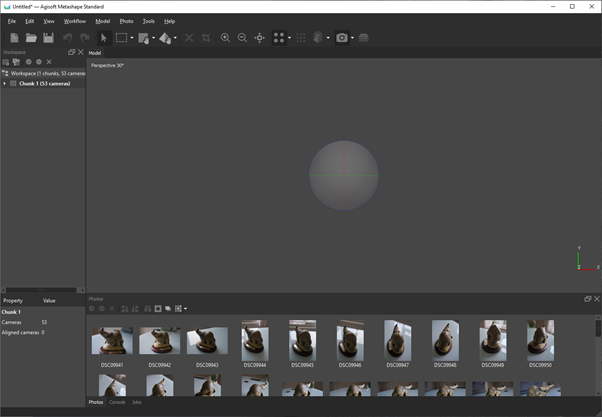Open the Workflow menu
The height and width of the screenshot is (417, 602).
(75, 21)
